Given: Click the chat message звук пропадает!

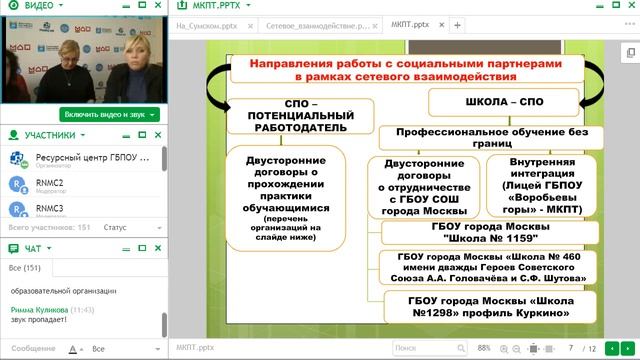Looking at the screenshot, I should (38, 320).
